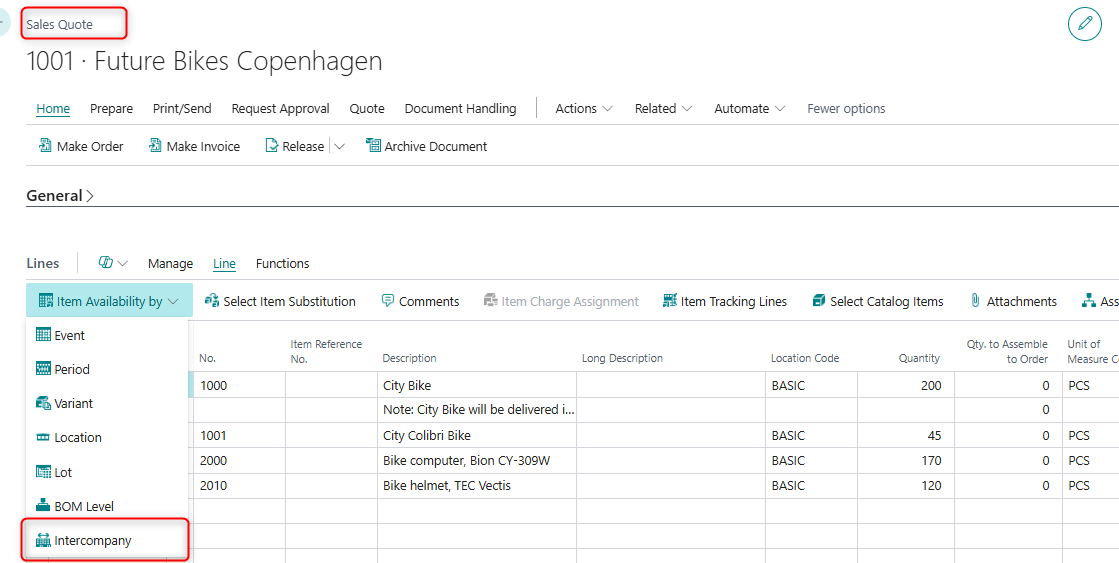This screenshot has height=563, width=1119.
Task: Choose BOM Level availability option
Action: [84, 506]
